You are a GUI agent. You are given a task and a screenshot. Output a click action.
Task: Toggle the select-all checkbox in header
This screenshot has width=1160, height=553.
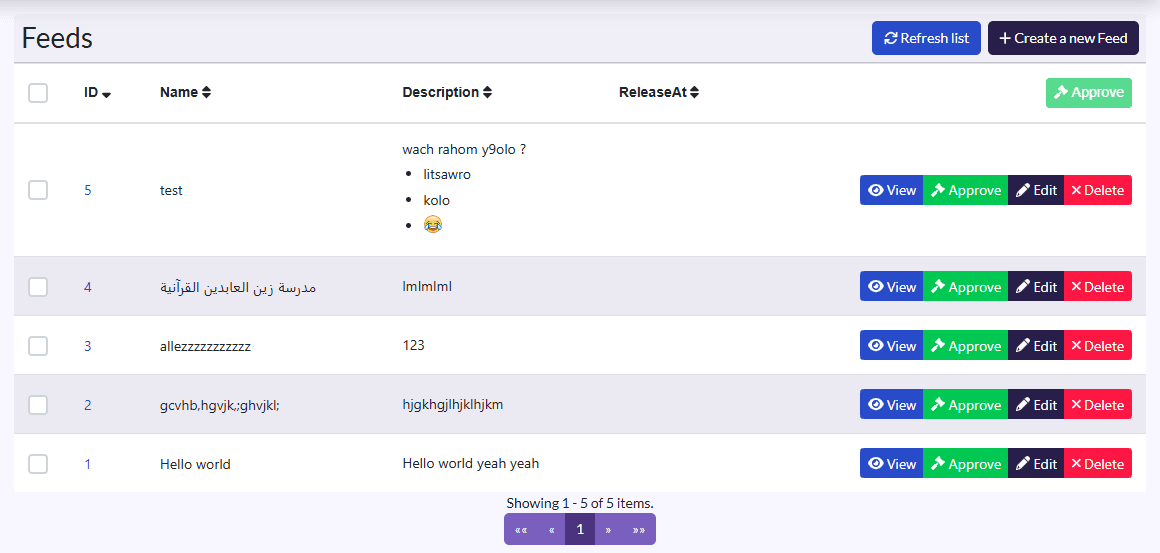tap(38, 93)
